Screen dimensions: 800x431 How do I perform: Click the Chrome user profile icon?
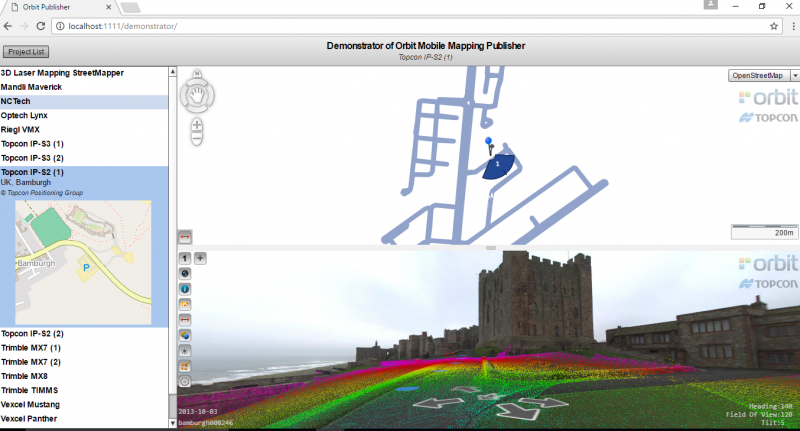[711, 5]
